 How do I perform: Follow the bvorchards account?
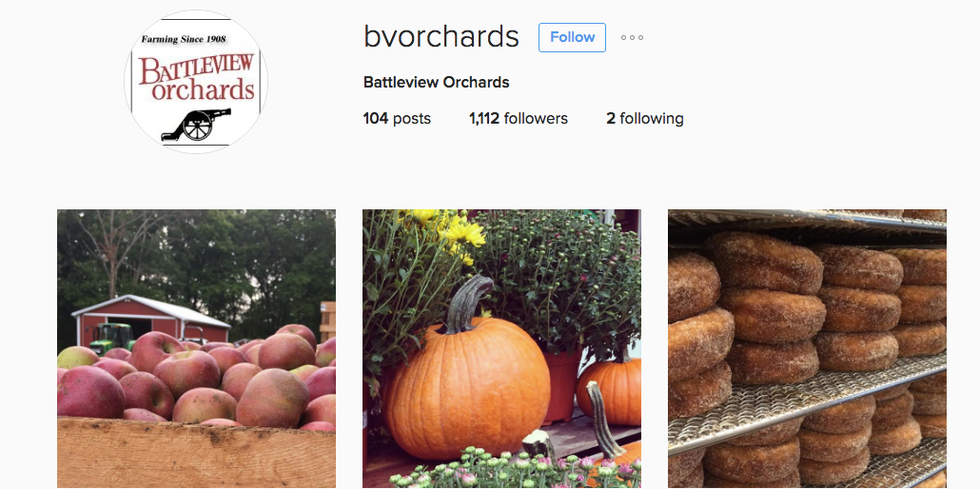pos(572,38)
